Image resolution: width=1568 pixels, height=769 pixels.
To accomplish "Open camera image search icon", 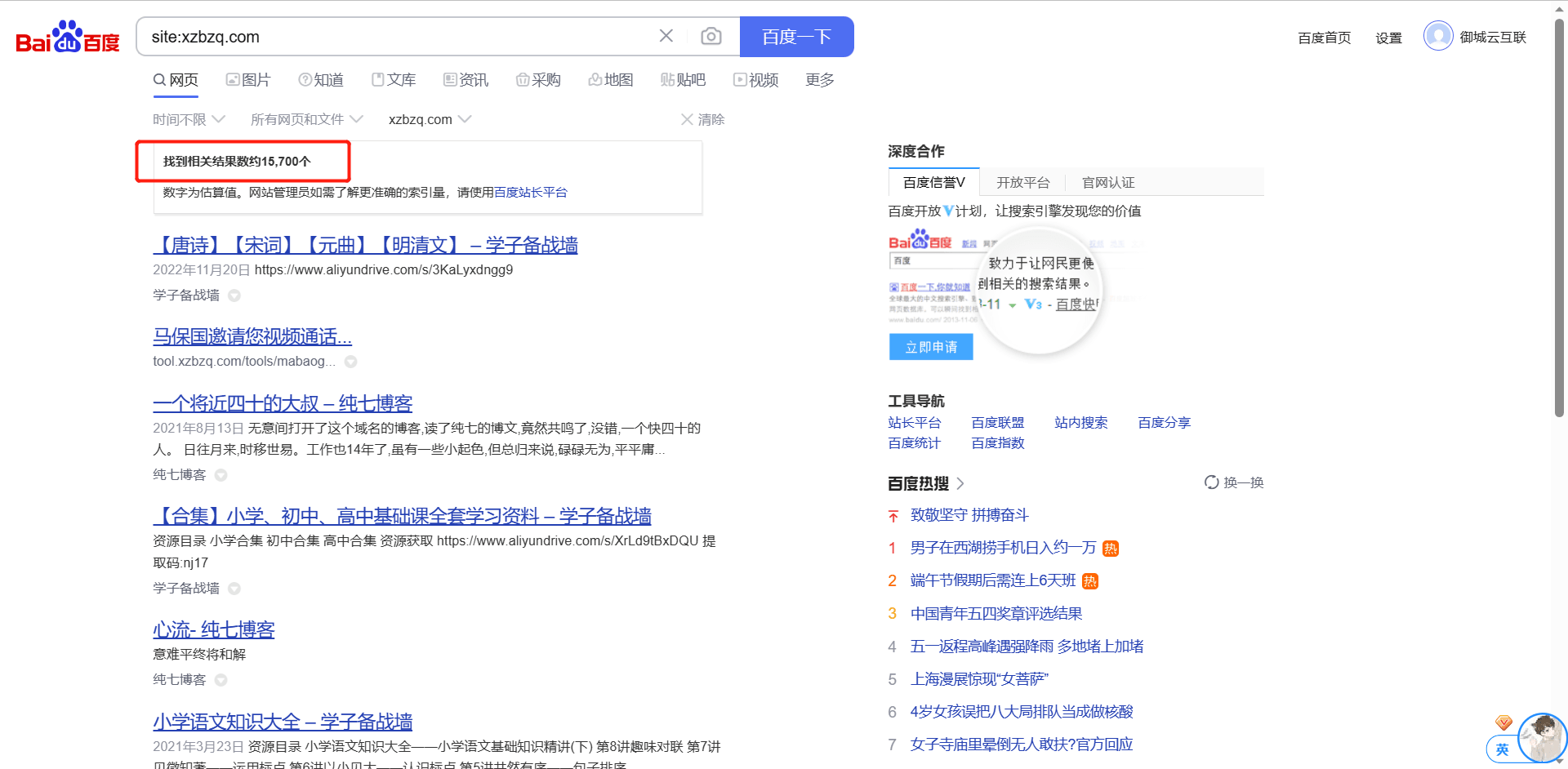I will click(x=711, y=36).
